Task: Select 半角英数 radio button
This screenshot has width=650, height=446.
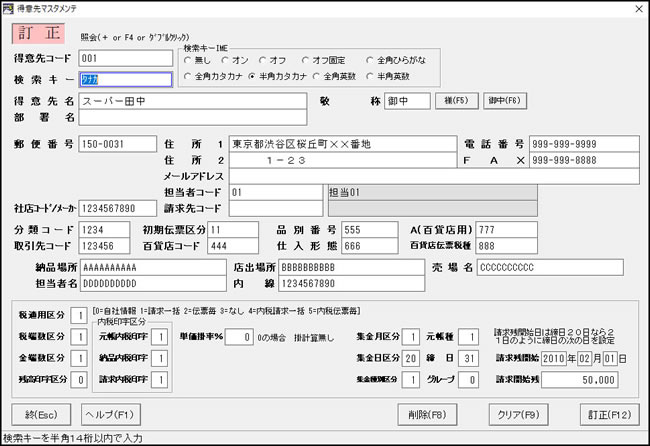Action: tap(371, 76)
